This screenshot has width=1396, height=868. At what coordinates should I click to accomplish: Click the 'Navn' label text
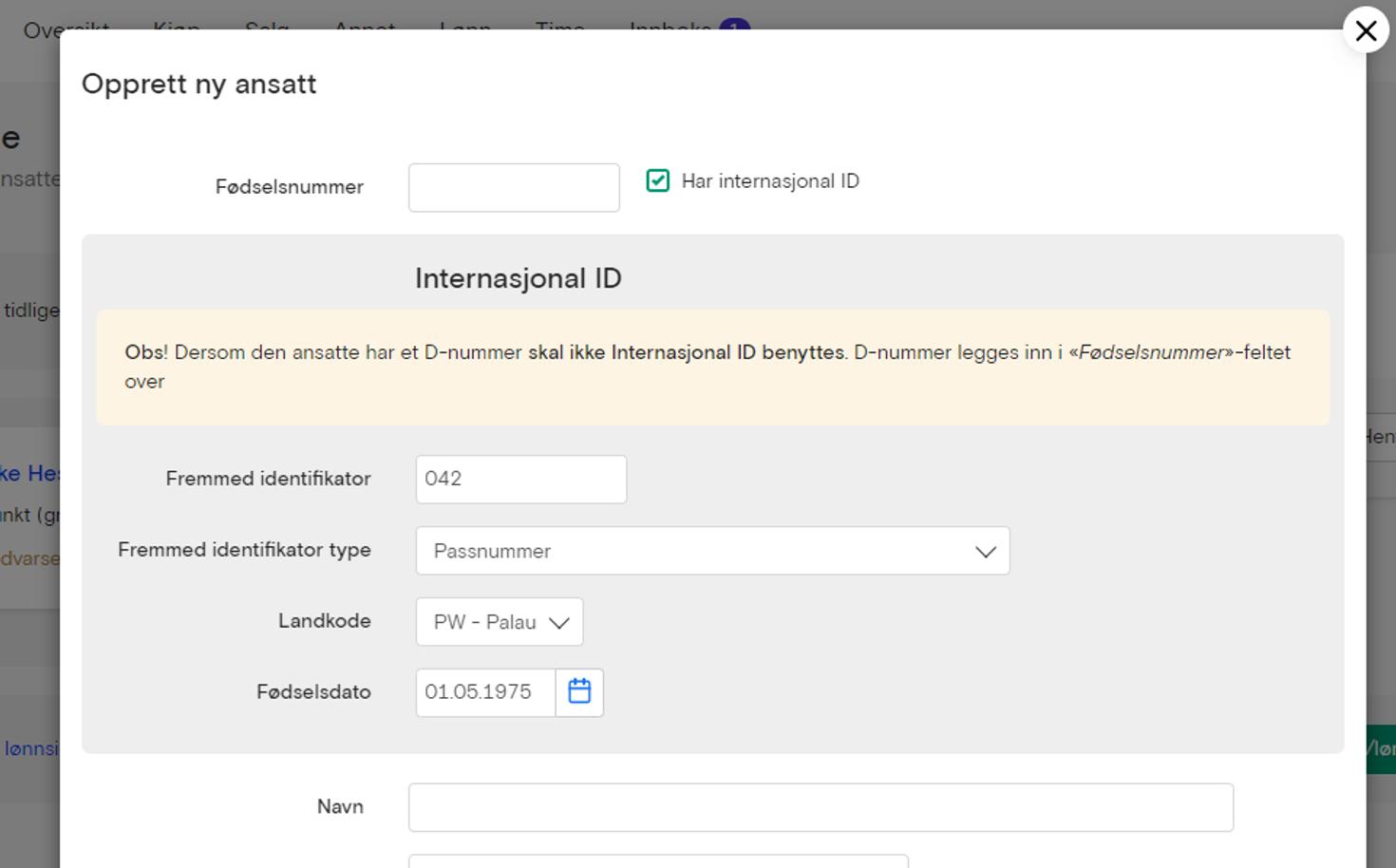pyautogui.click(x=340, y=806)
